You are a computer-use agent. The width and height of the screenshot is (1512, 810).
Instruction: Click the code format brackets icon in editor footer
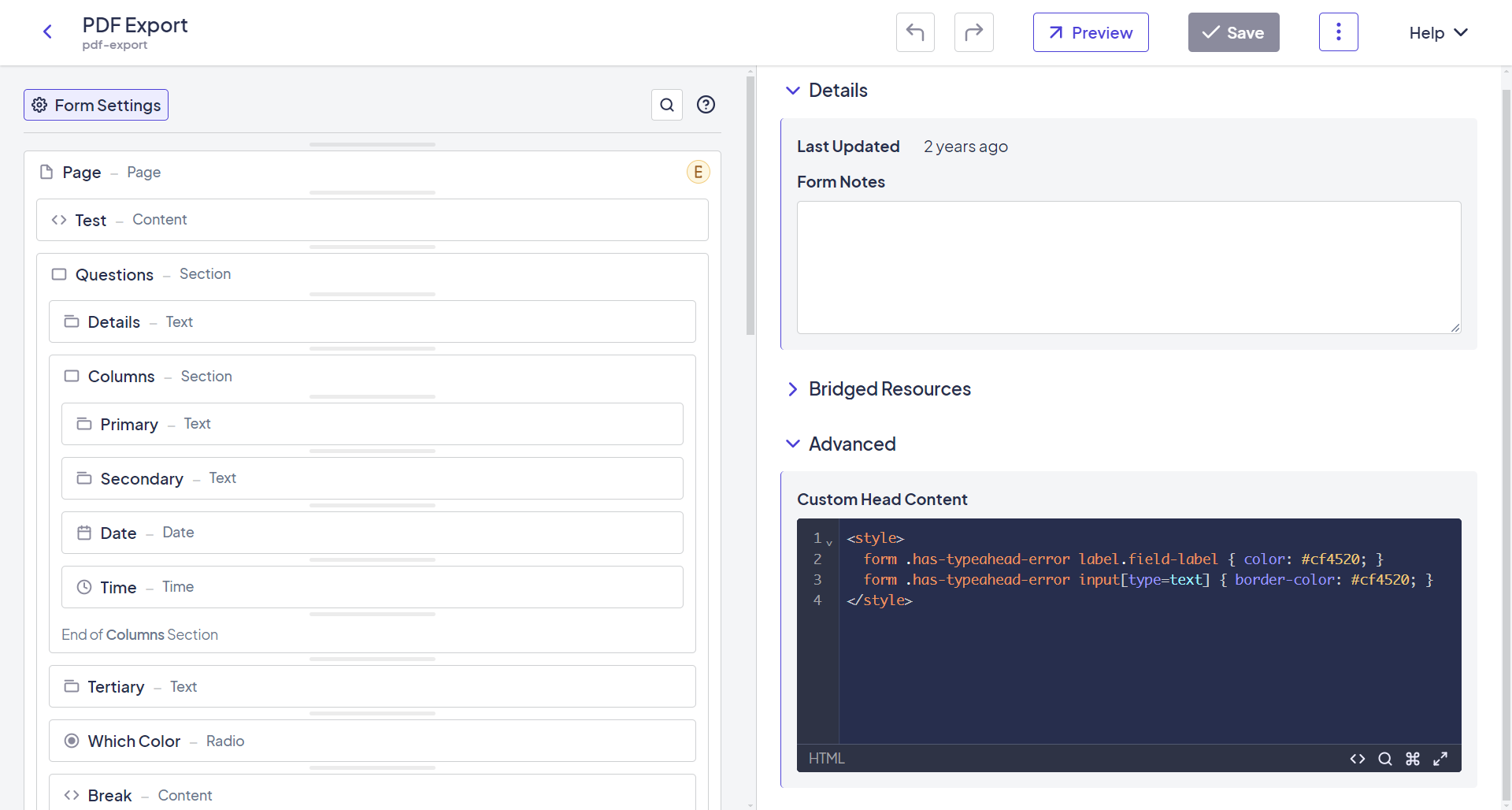point(1358,759)
